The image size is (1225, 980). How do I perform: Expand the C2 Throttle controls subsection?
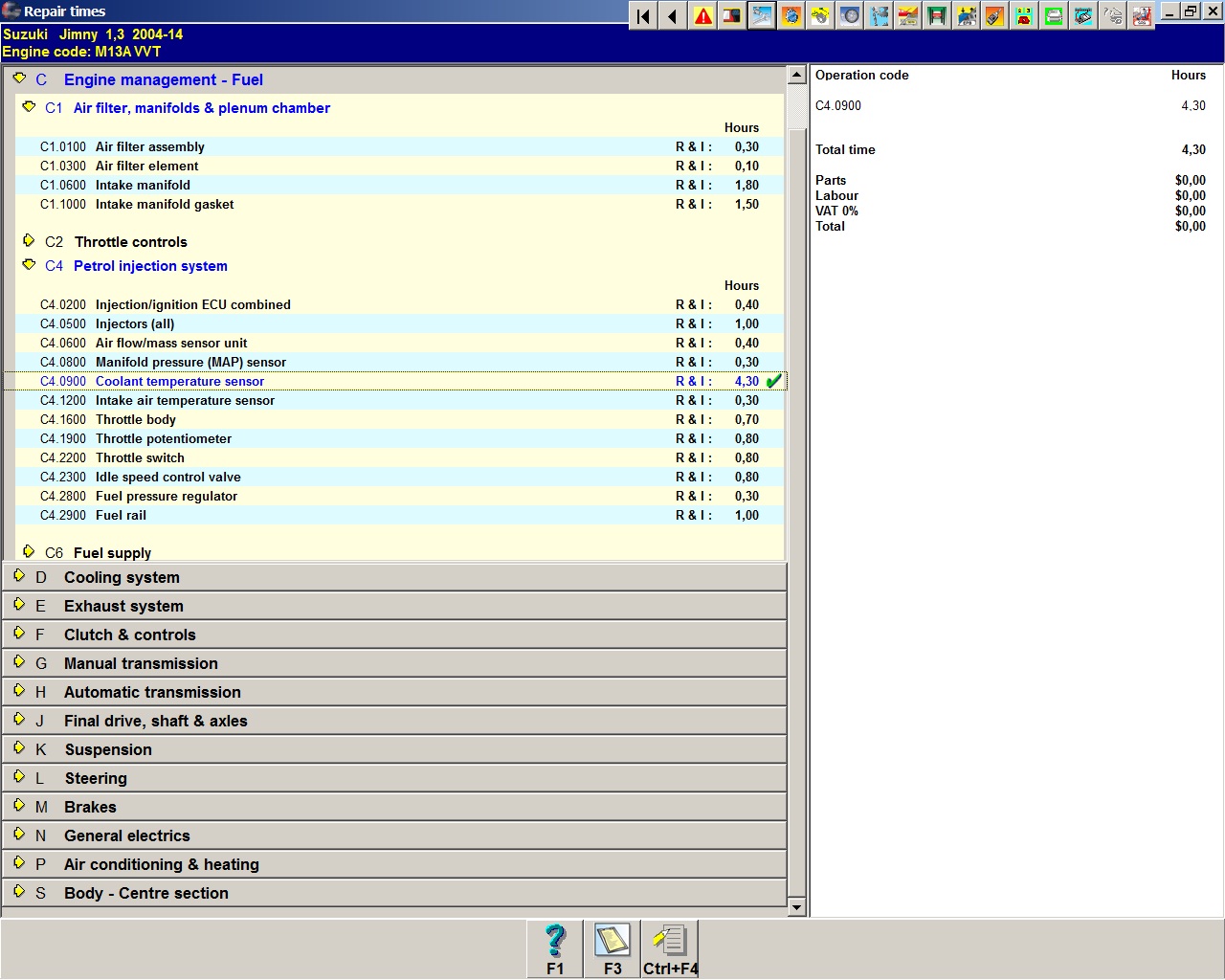[x=130, y=242]
